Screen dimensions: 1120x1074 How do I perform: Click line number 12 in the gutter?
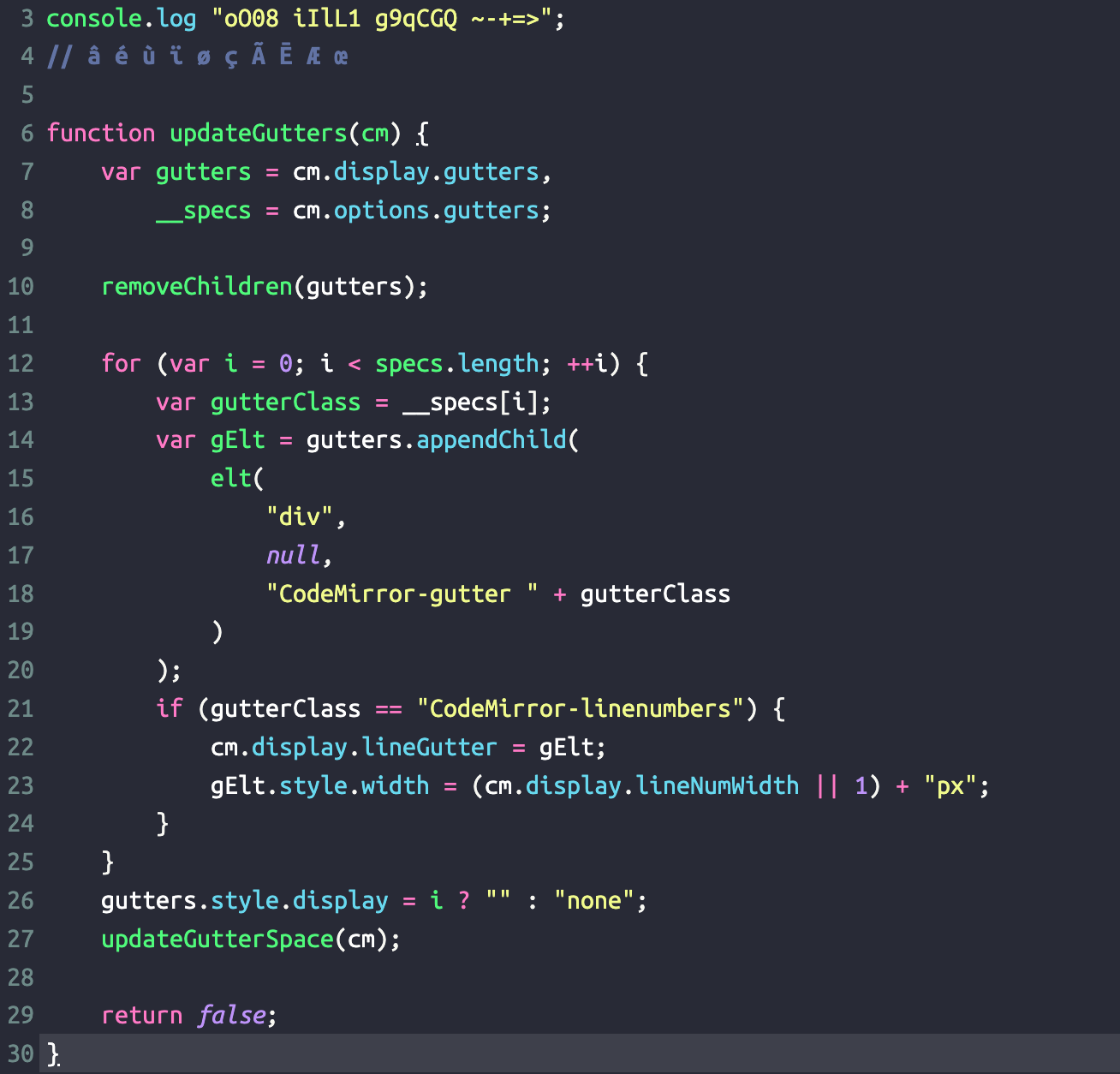click(21, 363)
